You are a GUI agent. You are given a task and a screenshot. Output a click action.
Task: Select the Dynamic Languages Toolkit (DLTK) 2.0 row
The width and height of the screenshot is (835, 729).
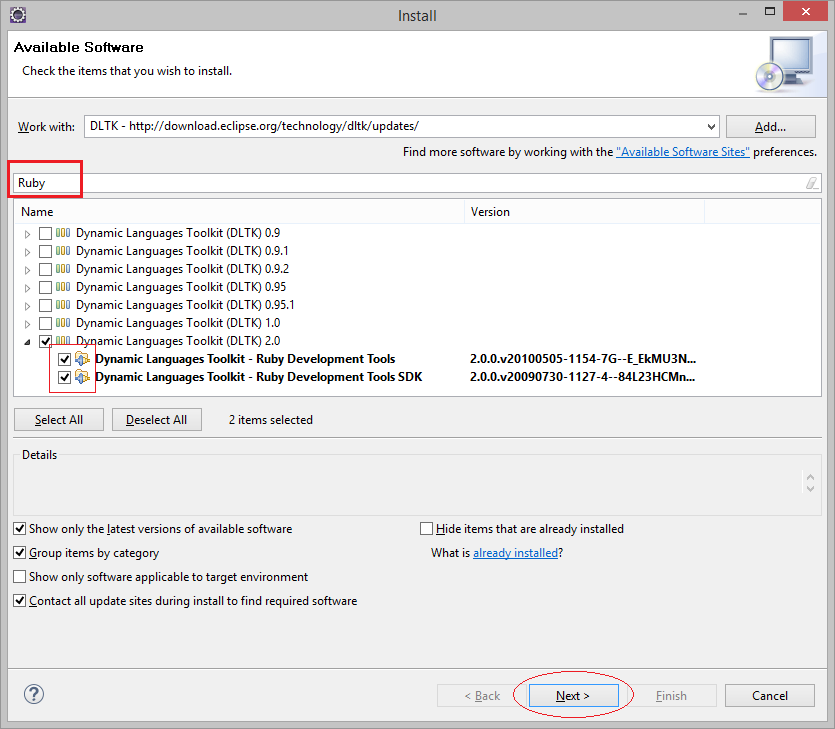coord(178,341)
